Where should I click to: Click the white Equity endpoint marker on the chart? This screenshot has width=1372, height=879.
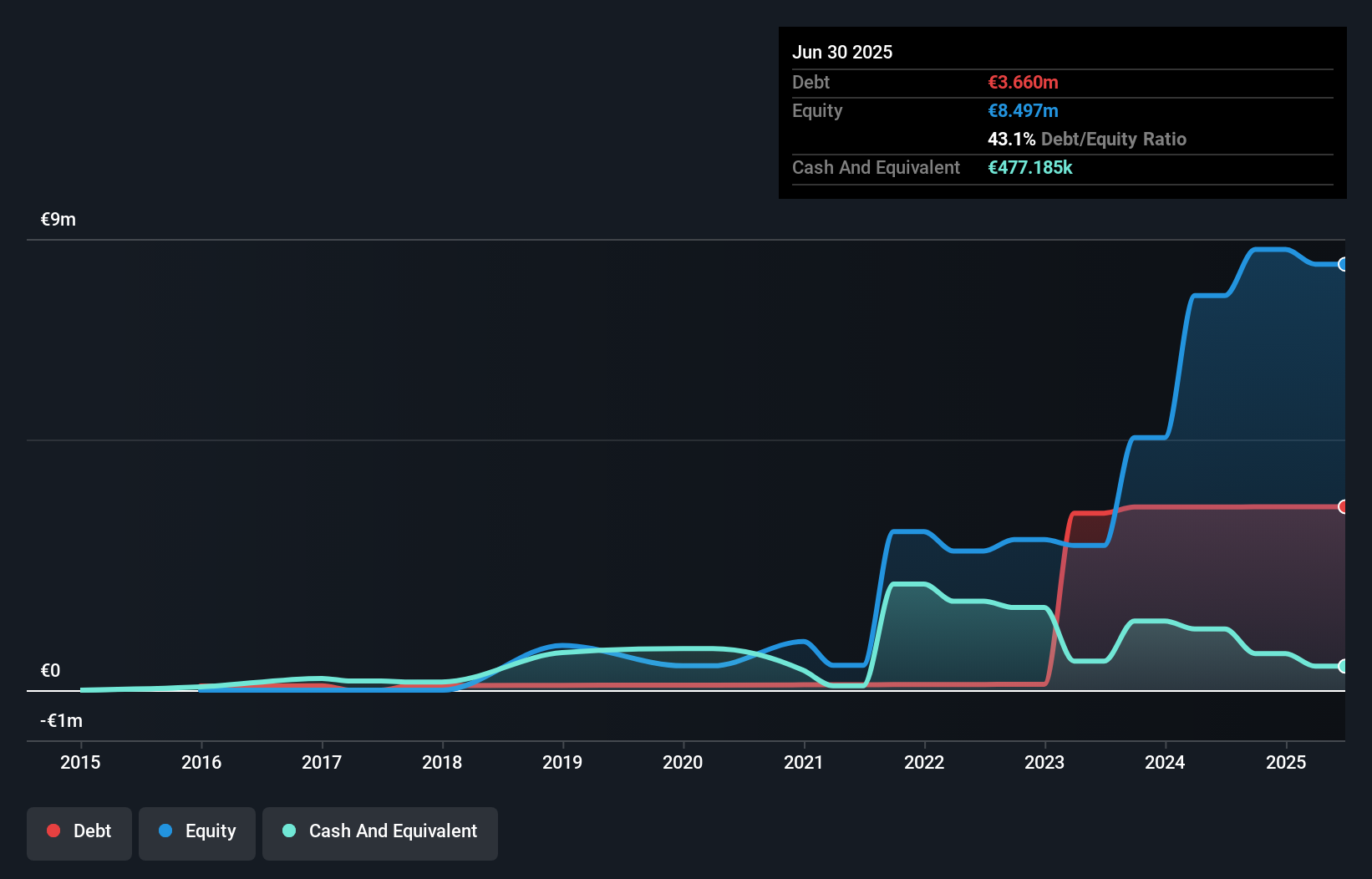click(x=1344, y=264)
